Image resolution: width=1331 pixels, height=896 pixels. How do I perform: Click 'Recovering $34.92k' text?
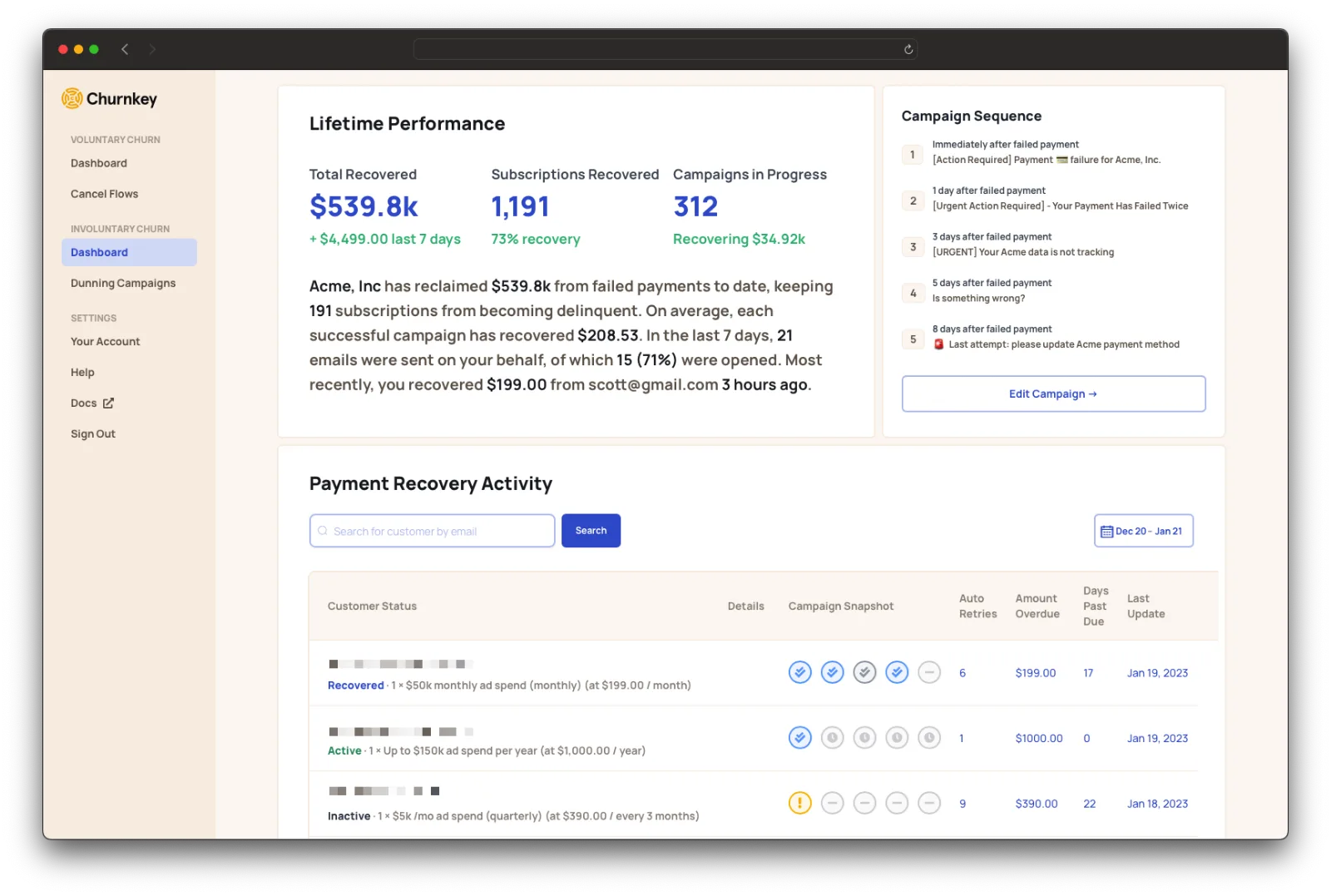click(x=739, y=239)
